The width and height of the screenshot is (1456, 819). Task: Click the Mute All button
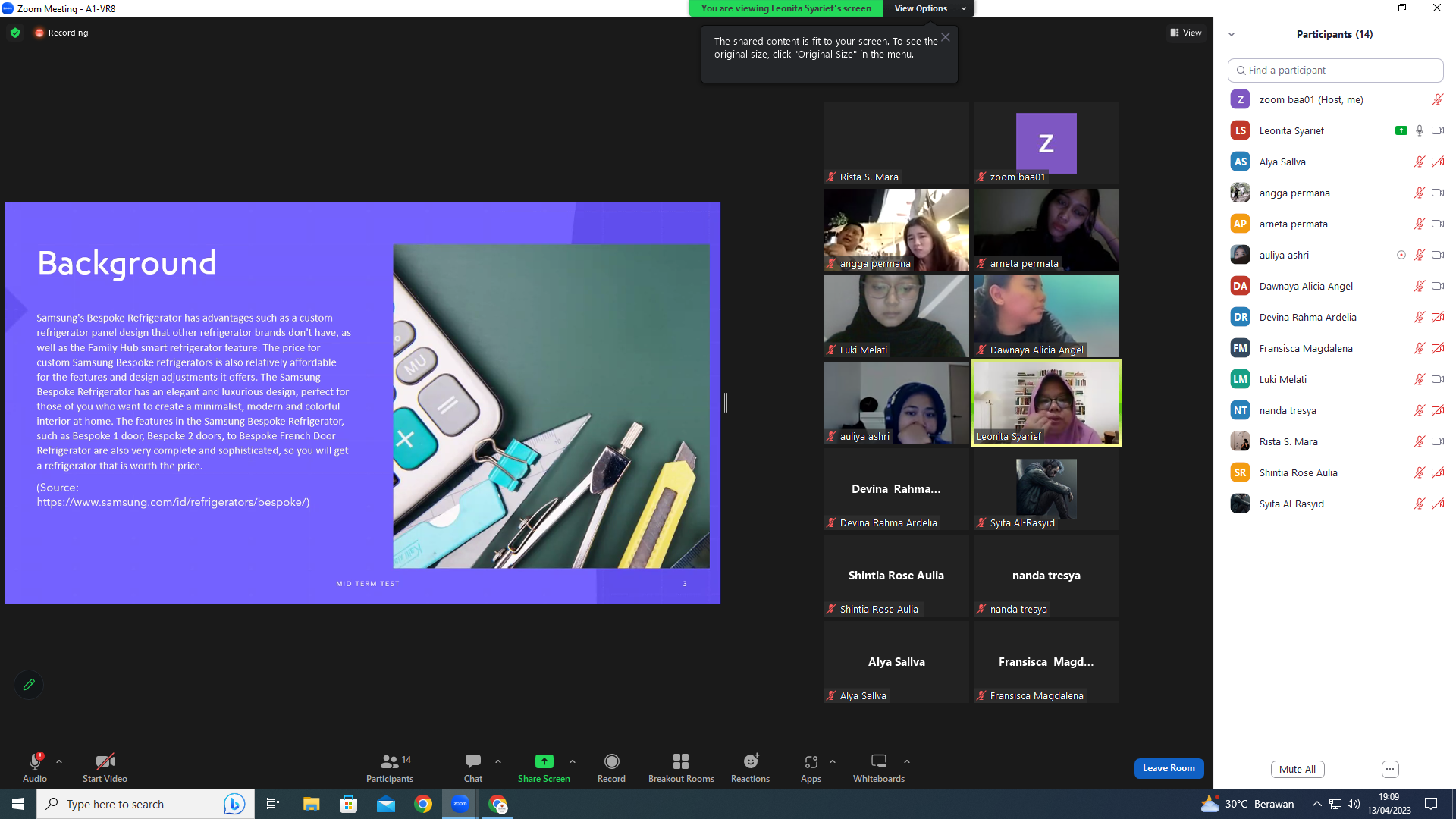tap(1298, 769)
